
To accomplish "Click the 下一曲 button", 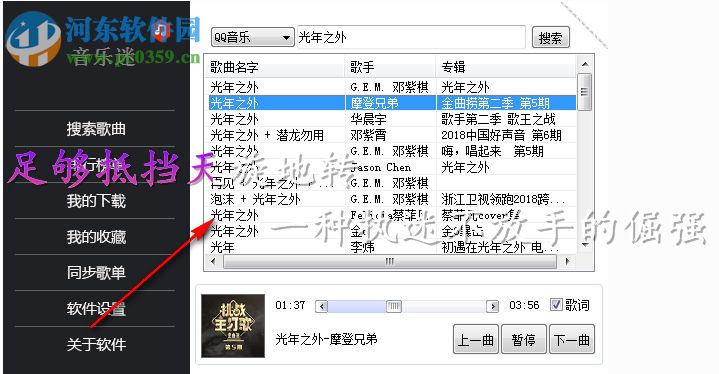I will pyautogui.click(x=571, y=340).
